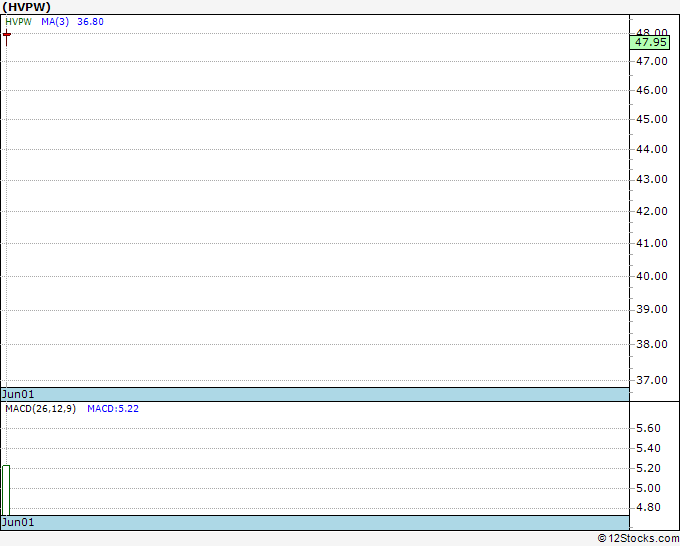
Task: Click the 42.00 price axis label
Action: click(651, 211)
